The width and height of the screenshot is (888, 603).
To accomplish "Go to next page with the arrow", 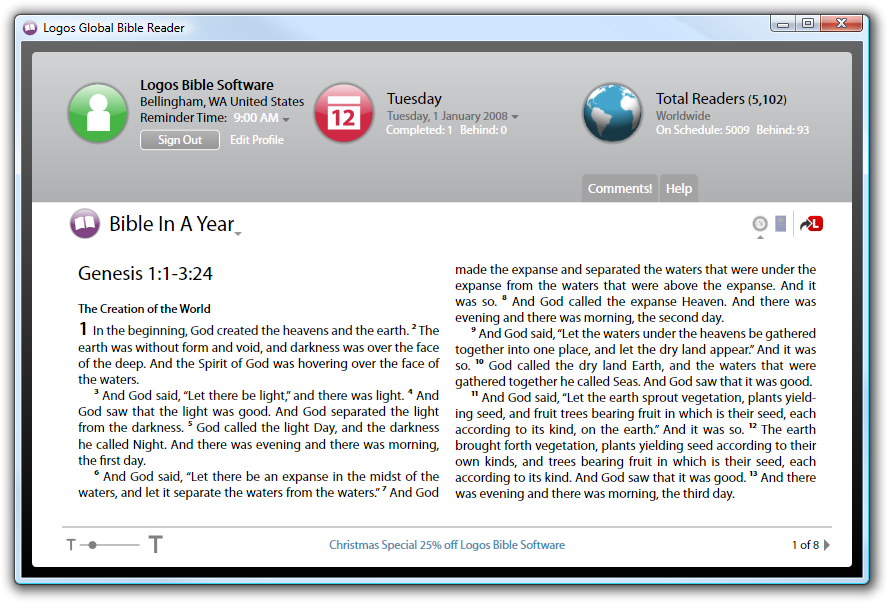I will pos(827,545).
